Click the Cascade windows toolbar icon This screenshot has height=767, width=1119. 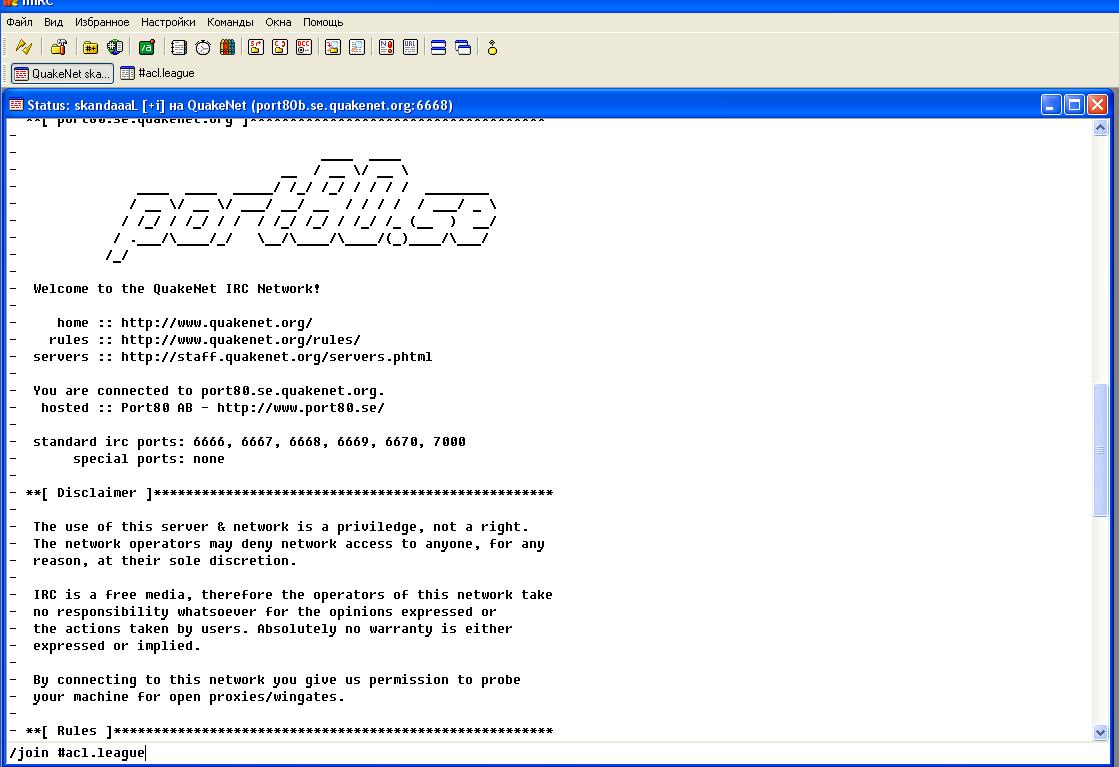pyautogui.click(x=463, y=48)
